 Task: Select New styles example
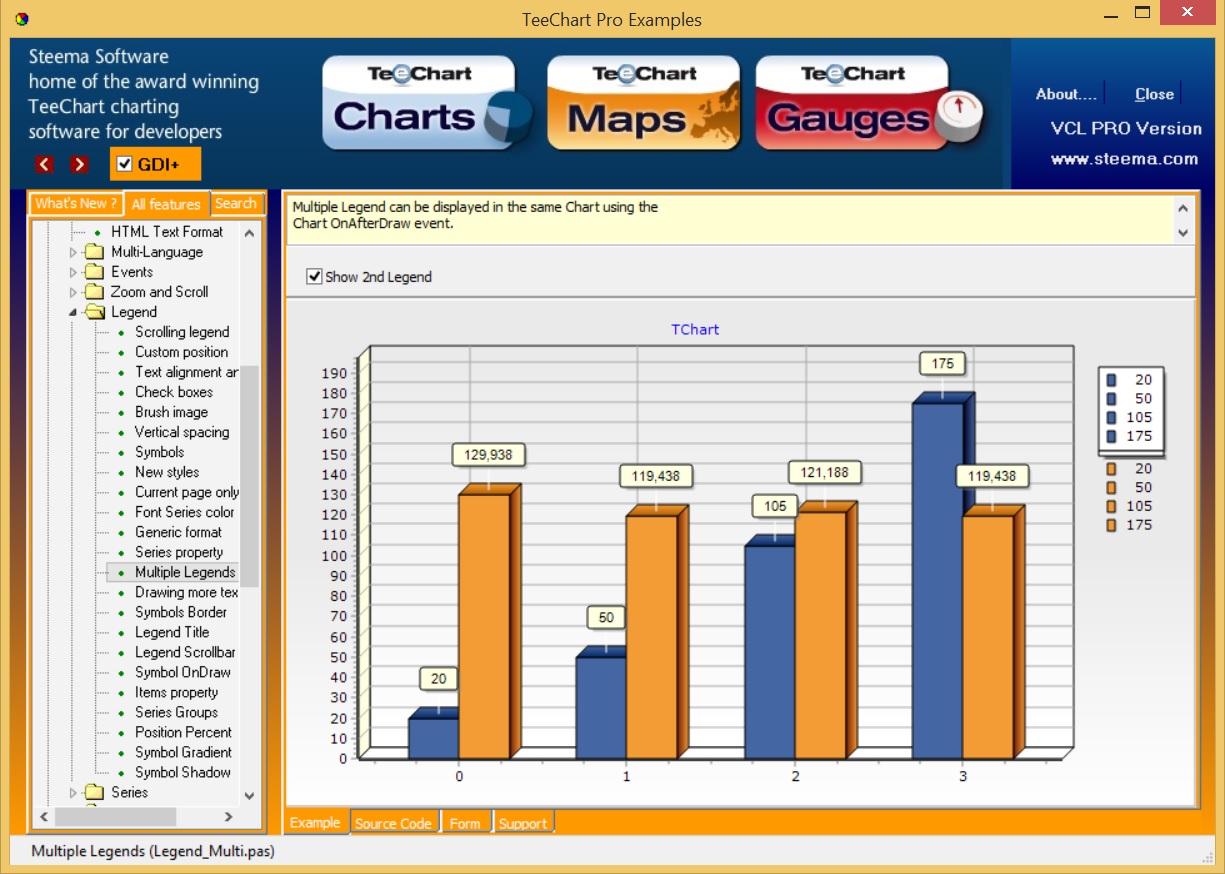coord(167,472)
